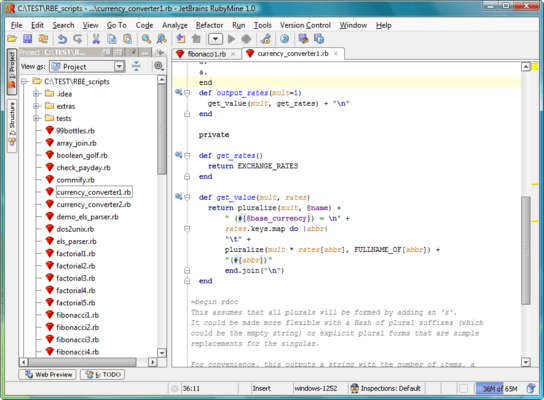
Task: Toggle the Structure side tool window tab
Action: (12, 126)
